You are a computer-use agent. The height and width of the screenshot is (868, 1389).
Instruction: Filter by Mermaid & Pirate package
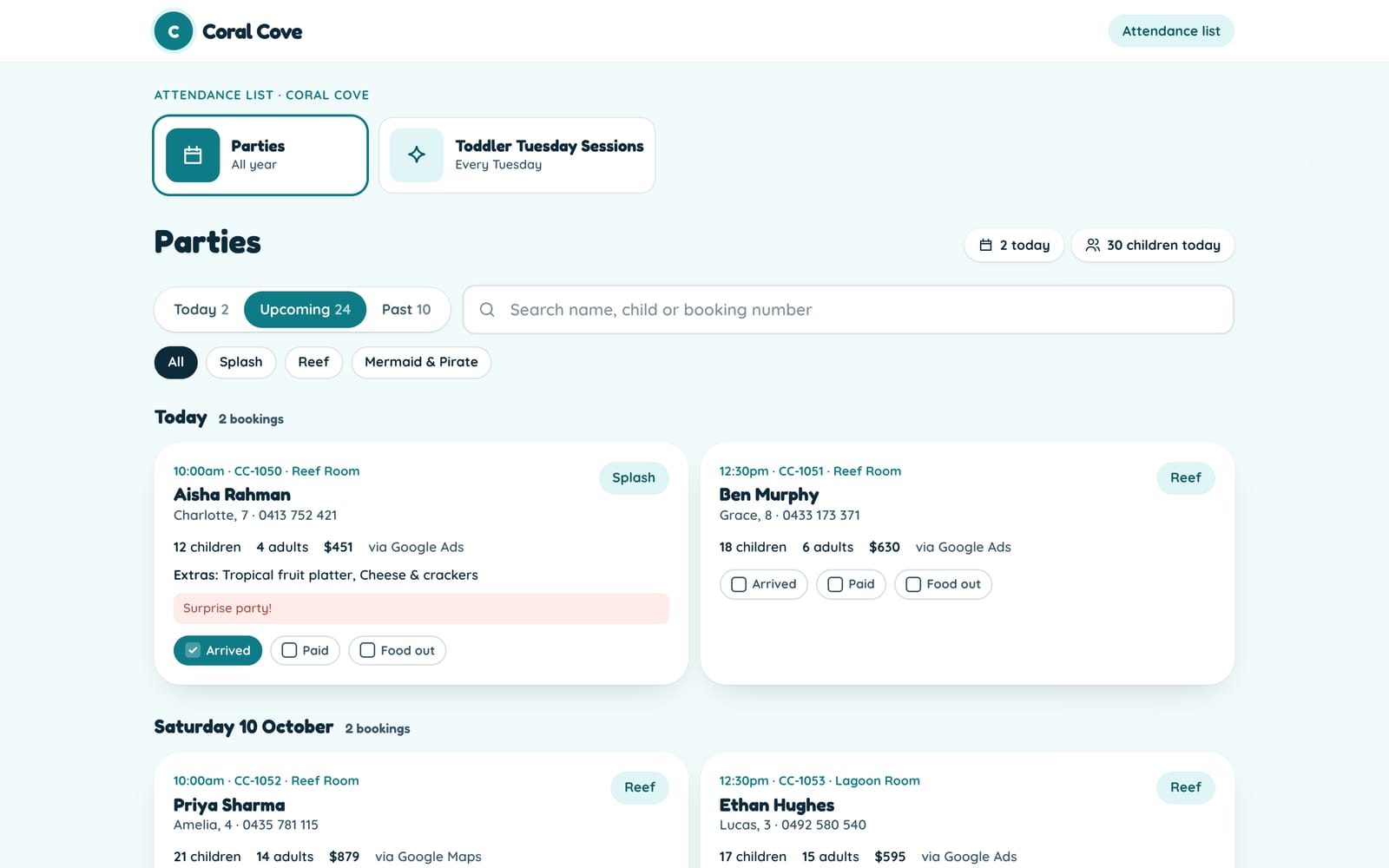421,362
